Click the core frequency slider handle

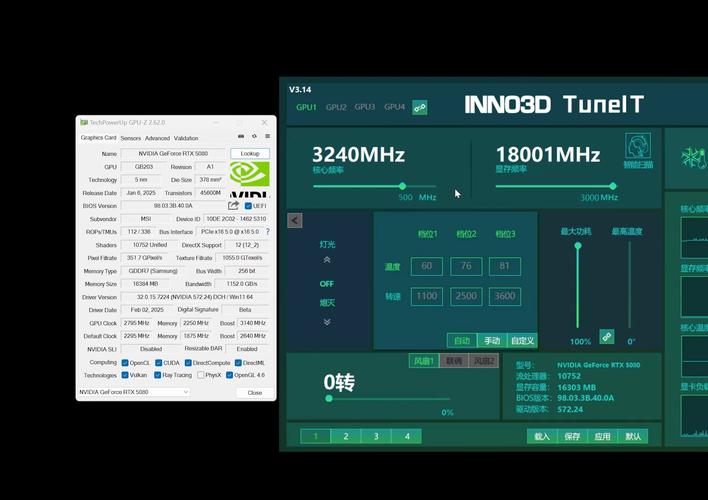(x=402, y=186)
